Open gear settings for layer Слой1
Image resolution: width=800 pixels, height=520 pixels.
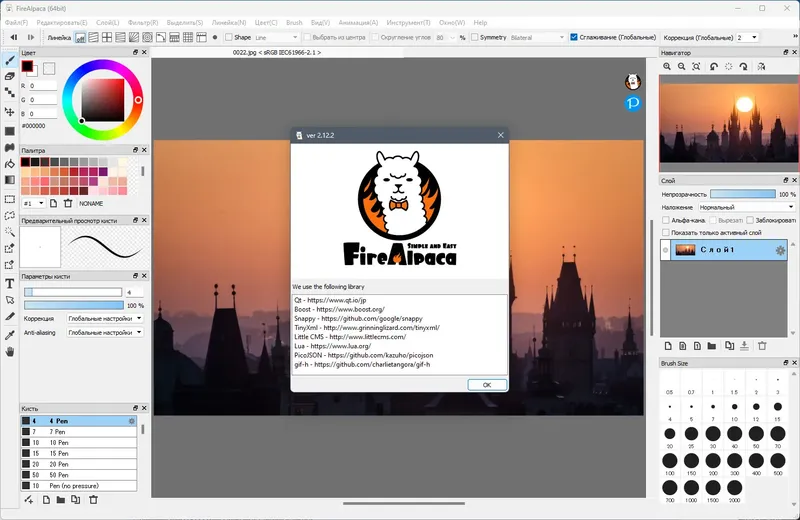[x=780, y=250]
